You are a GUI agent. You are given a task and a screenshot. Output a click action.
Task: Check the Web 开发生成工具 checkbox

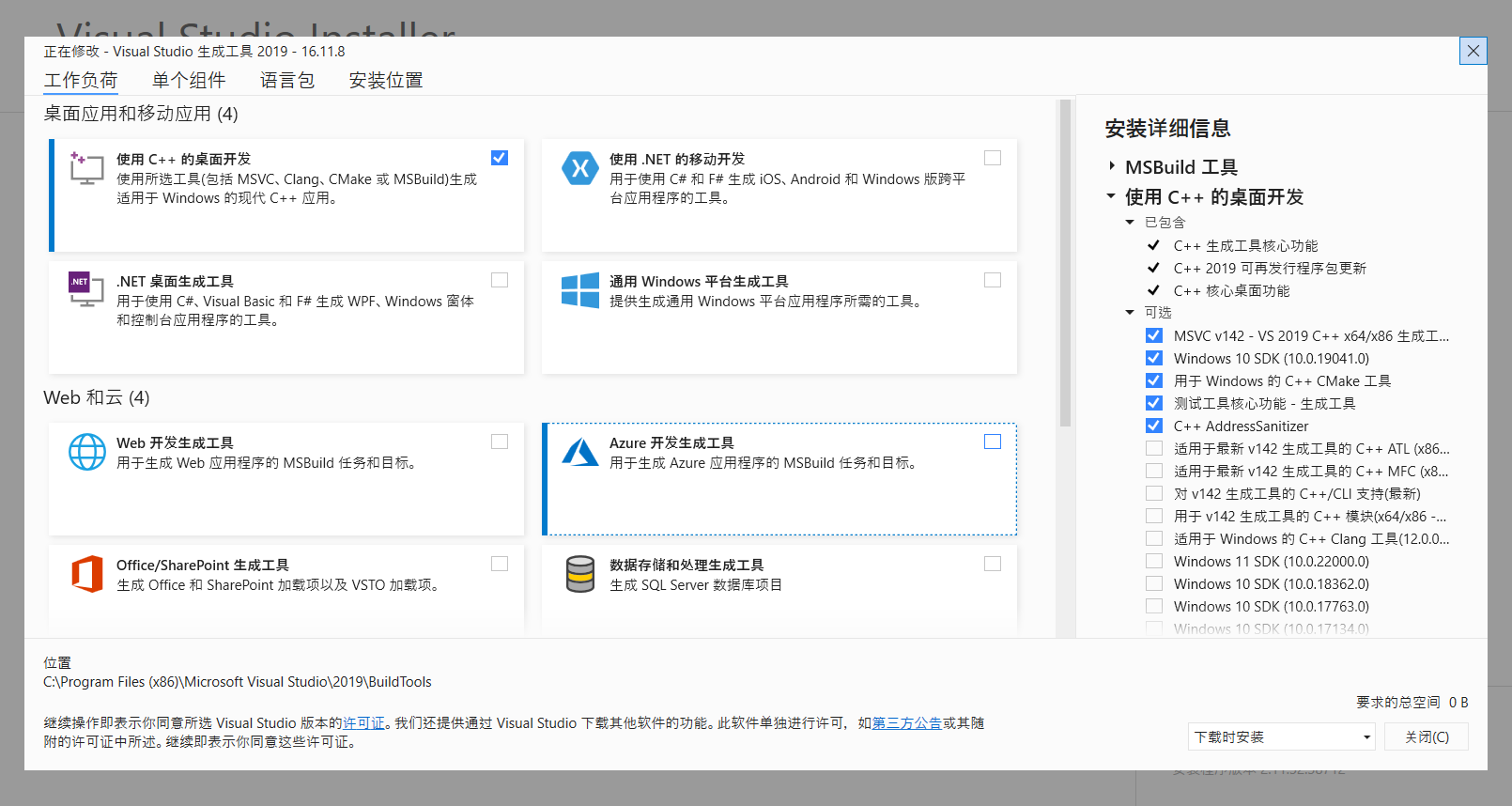[x=500, y=442]
